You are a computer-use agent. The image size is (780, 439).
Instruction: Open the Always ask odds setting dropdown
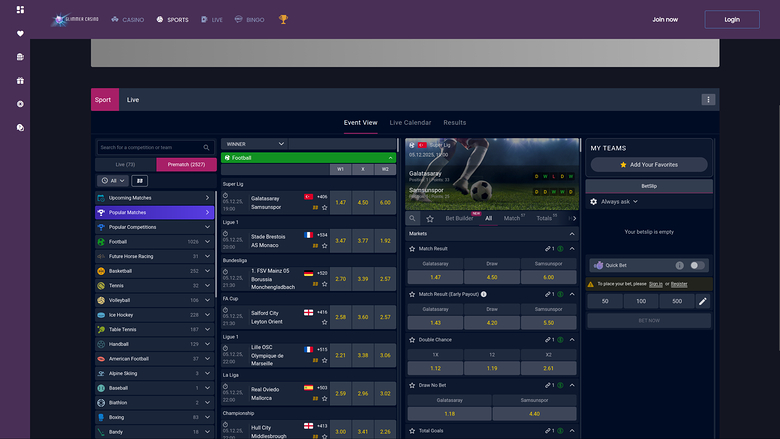619,202
